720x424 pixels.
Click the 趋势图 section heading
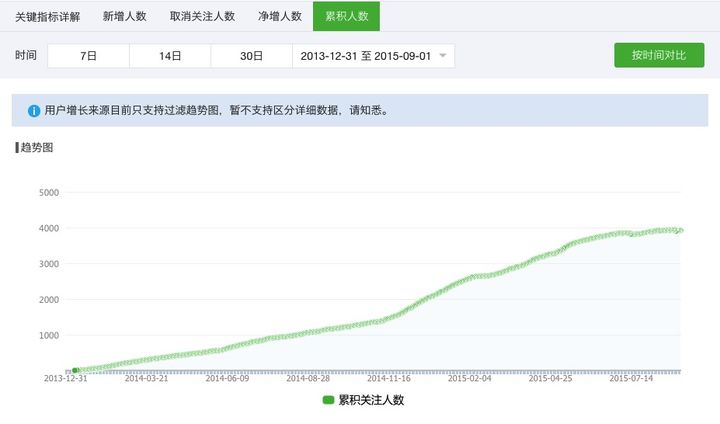(x=37, y=147)
